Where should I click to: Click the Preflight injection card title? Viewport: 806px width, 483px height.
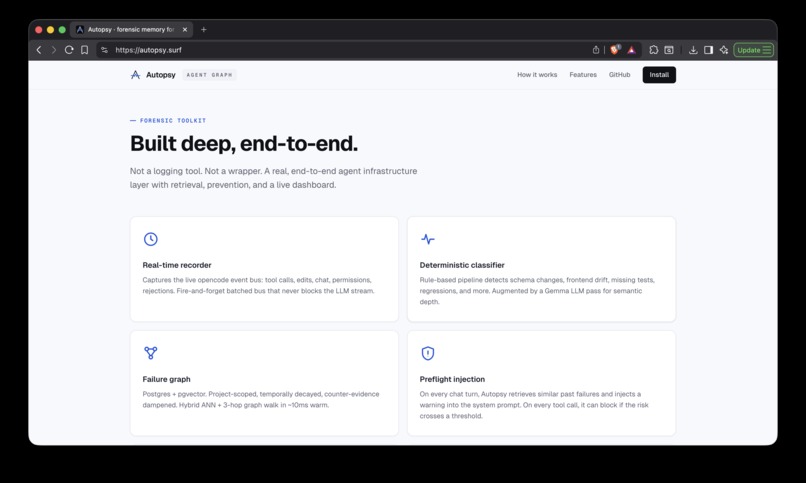(452, 379)
